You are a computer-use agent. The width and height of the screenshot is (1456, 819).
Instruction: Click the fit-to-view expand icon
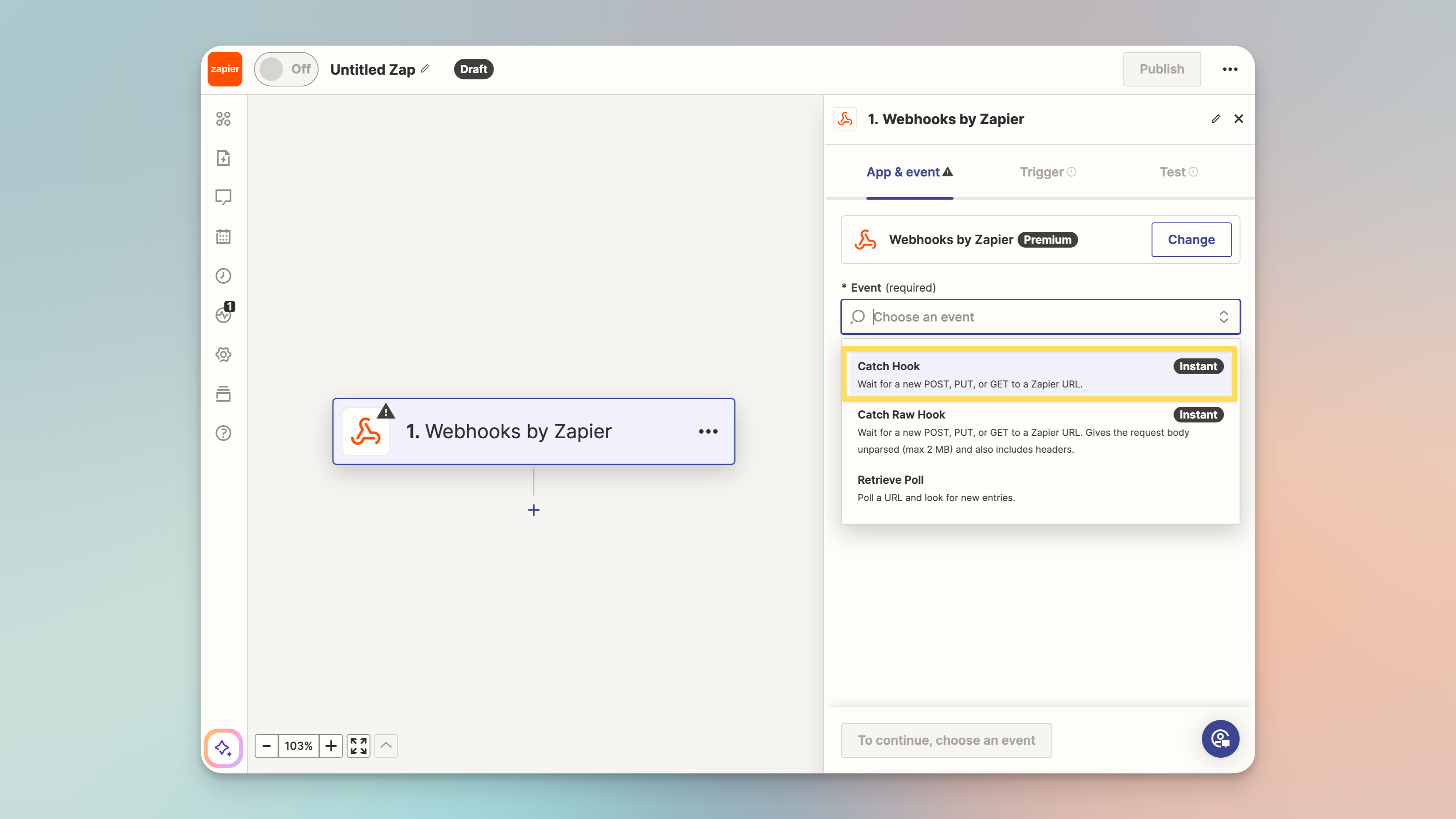point(358,746)
